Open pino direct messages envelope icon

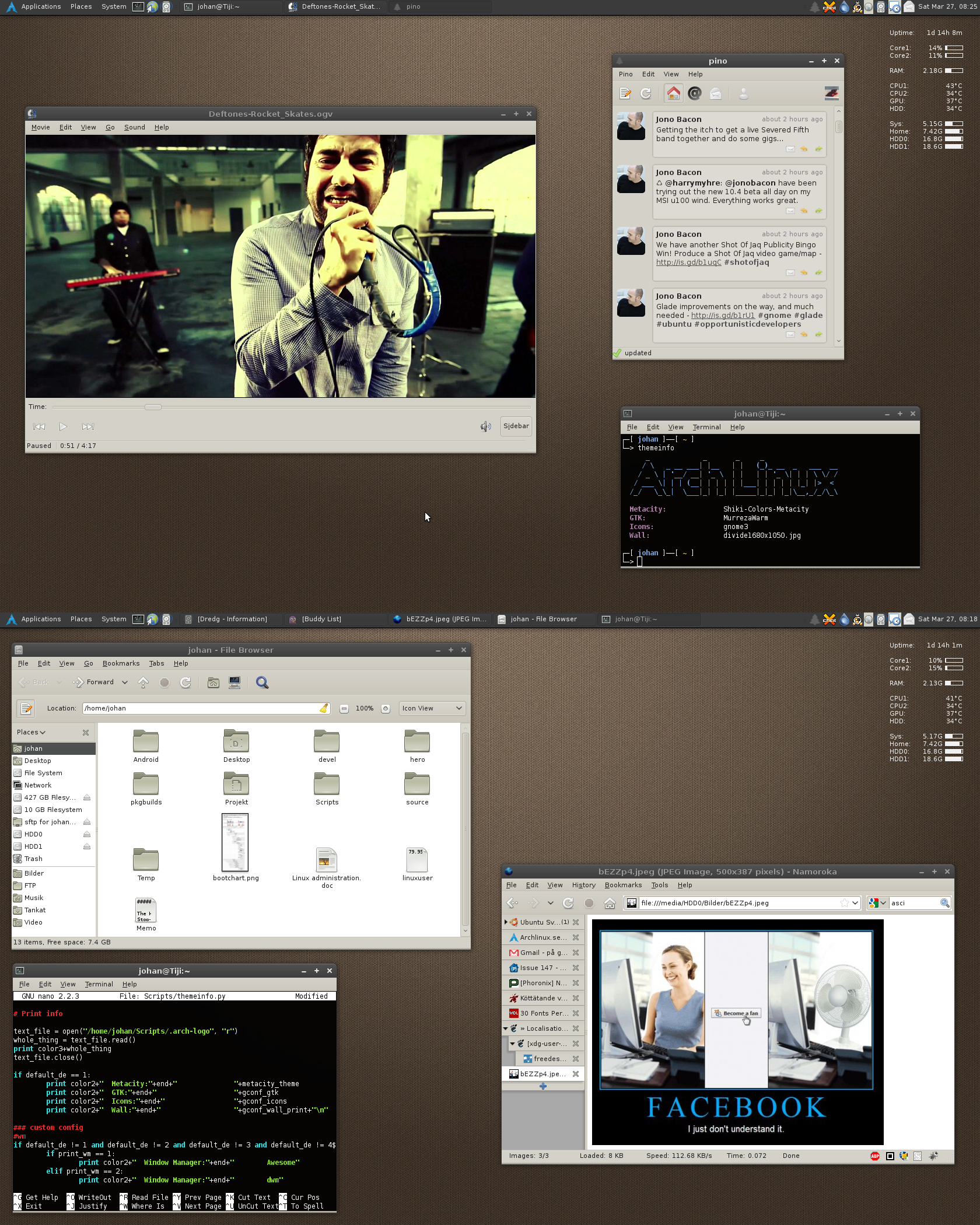coord(716,93)
